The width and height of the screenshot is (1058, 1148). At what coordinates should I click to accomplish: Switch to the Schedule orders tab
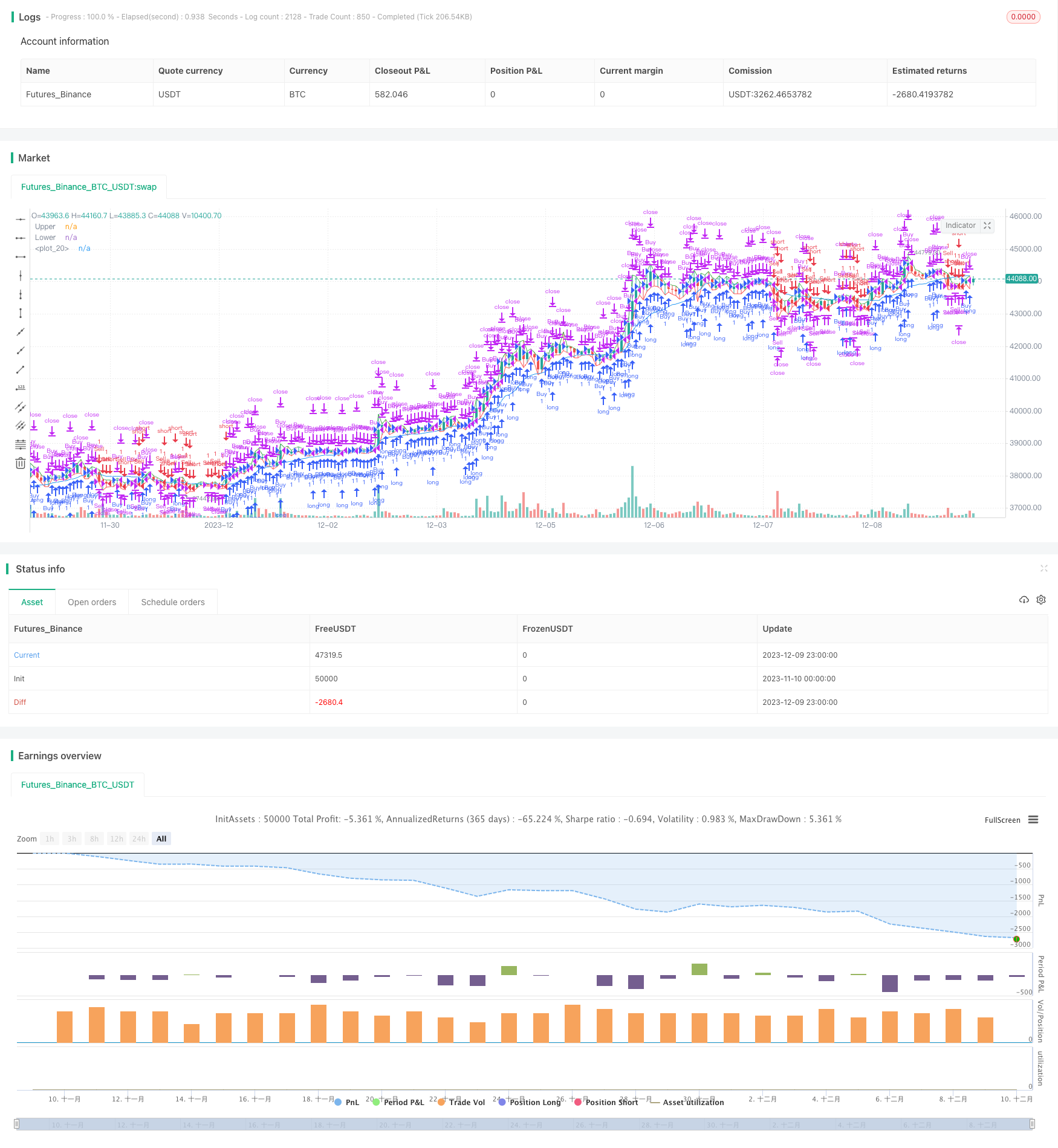point(173,602)
